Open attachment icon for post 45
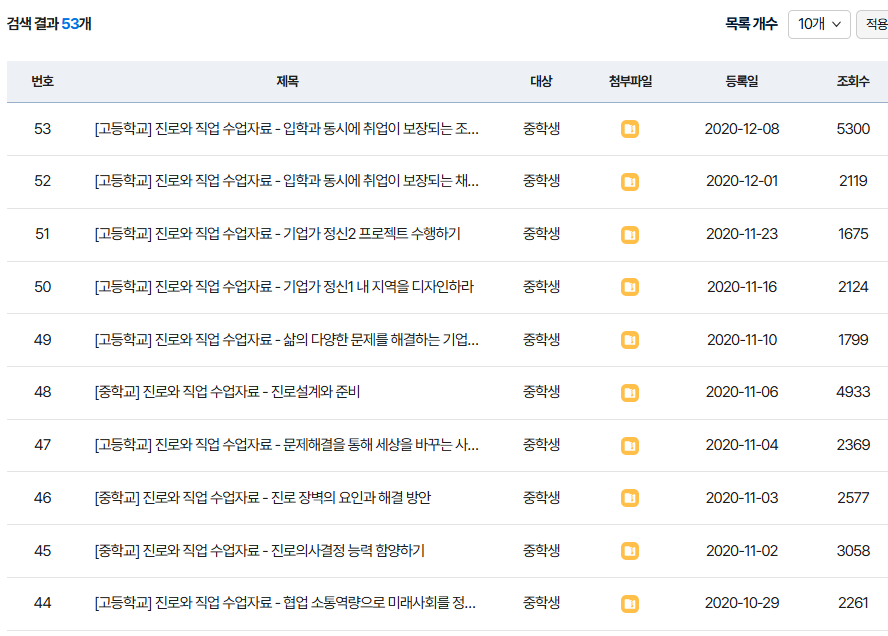The height and width of the screenshot is (636, 888). coord(630,551)
